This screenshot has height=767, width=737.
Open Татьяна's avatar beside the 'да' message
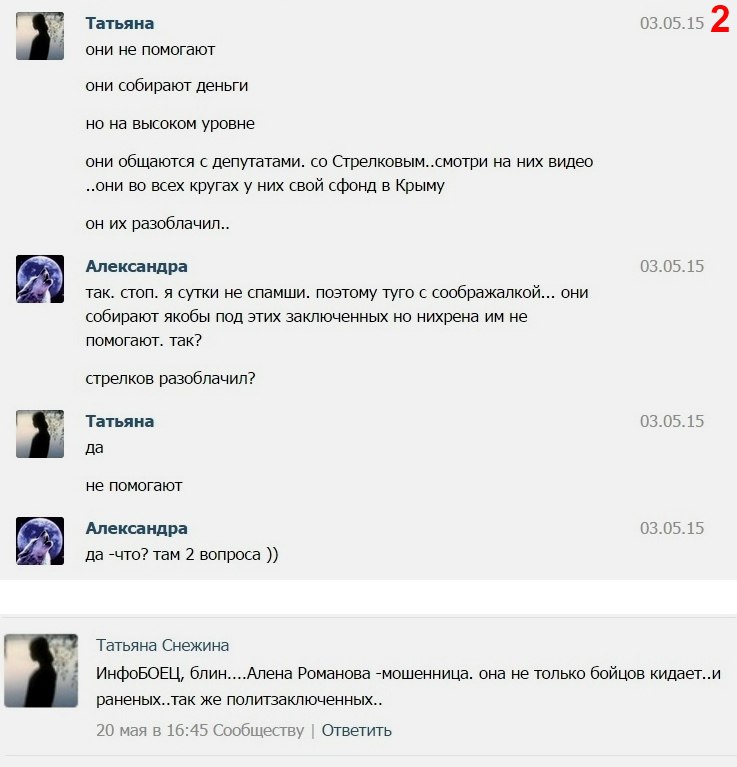(40, 434)
